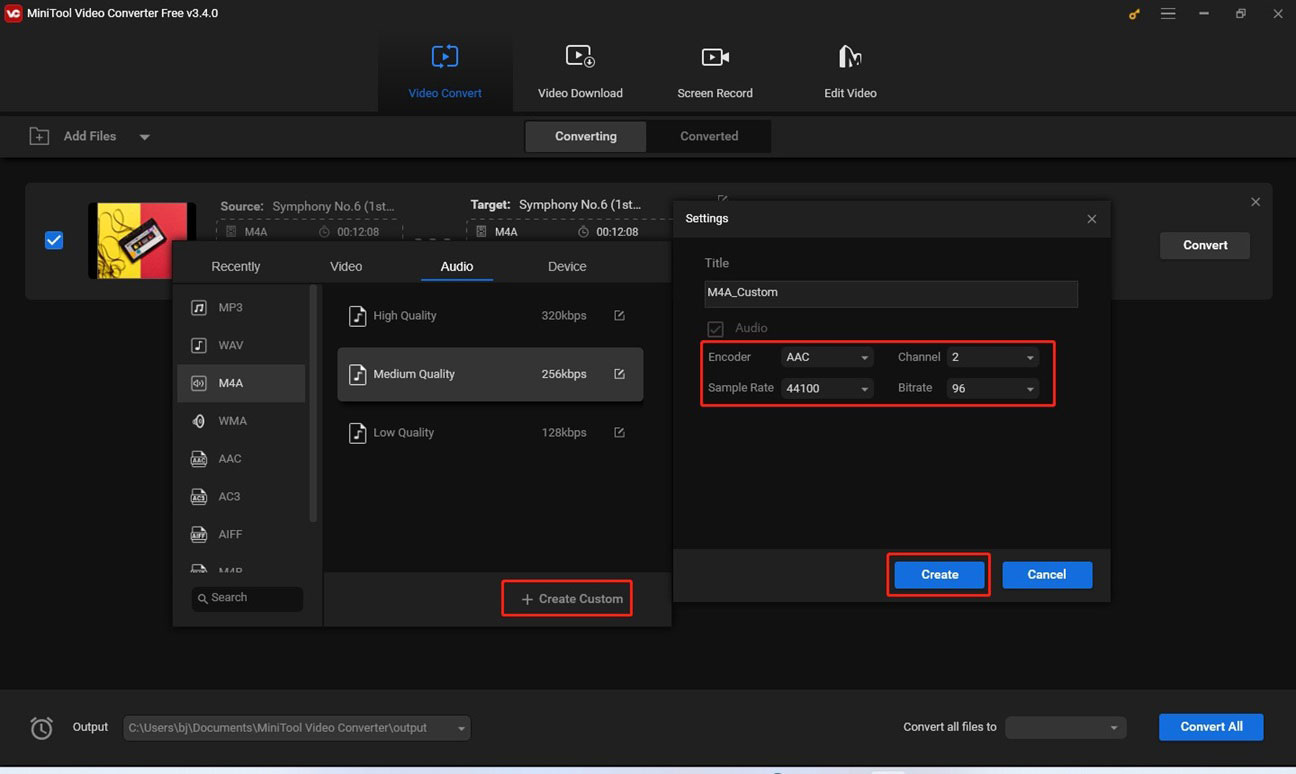Edit the Medium Quality preset icon
This screenshot has height=774, width=1296.
pos(619,374)
